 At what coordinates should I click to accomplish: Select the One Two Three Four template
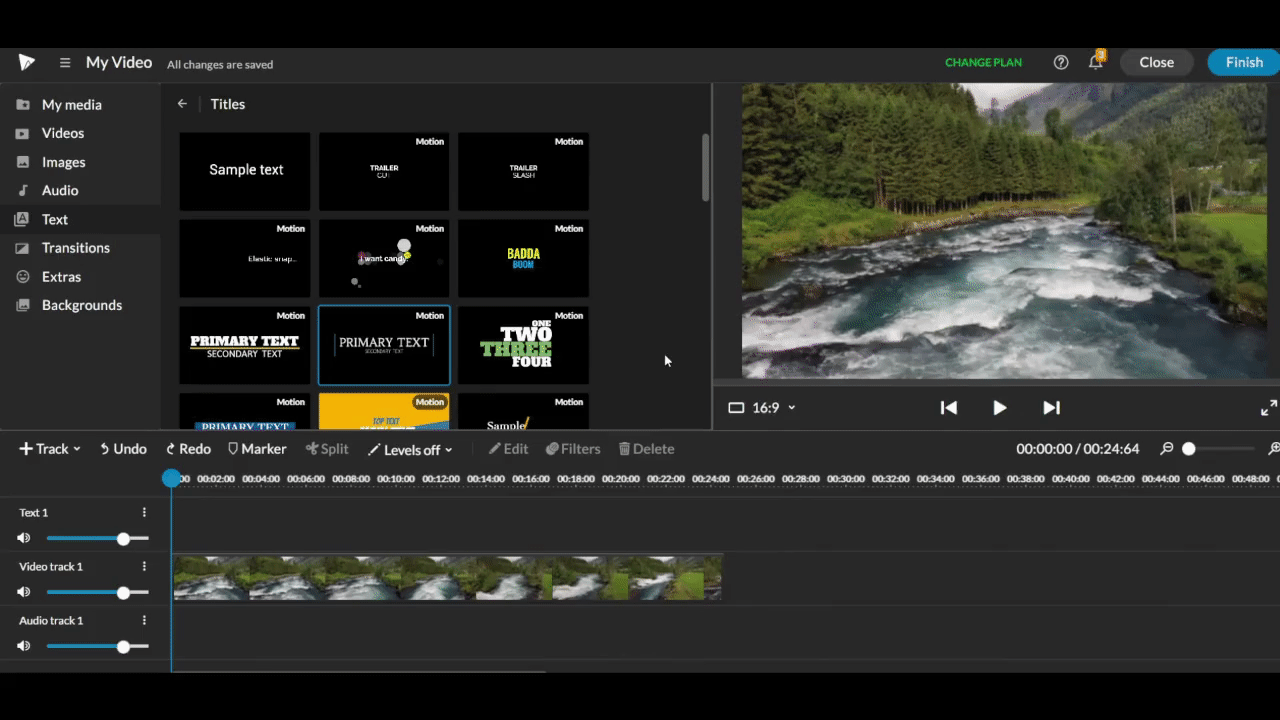(523, 345)
